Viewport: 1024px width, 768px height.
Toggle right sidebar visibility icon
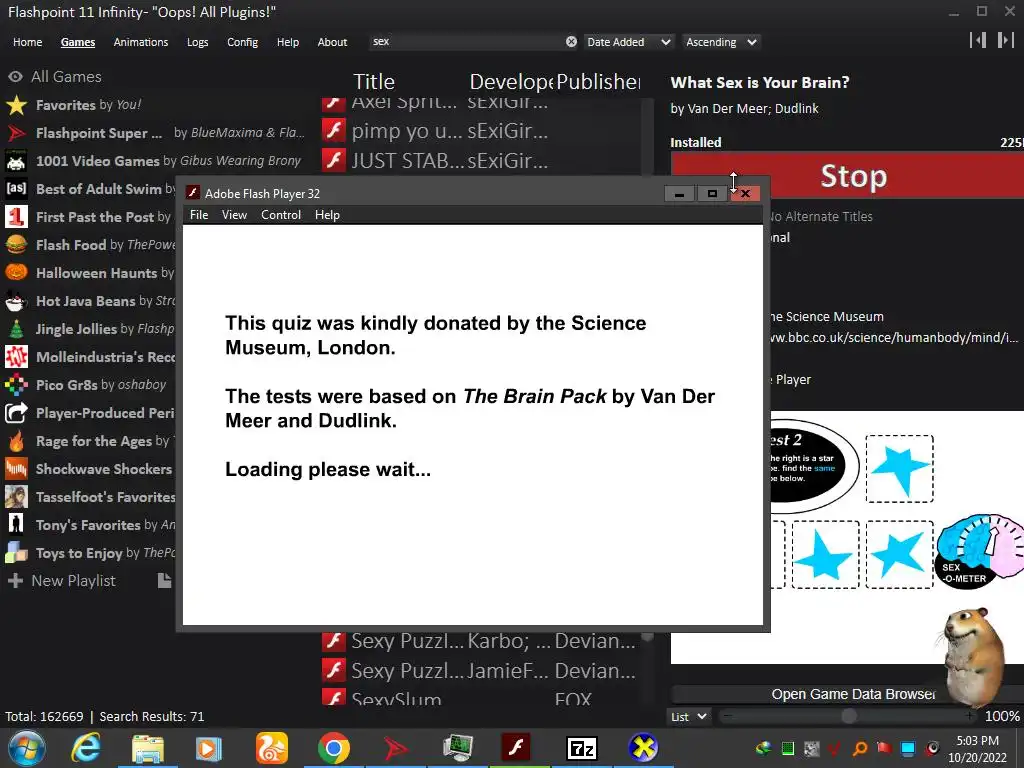pyautogui.click(x=1005, y=40)
